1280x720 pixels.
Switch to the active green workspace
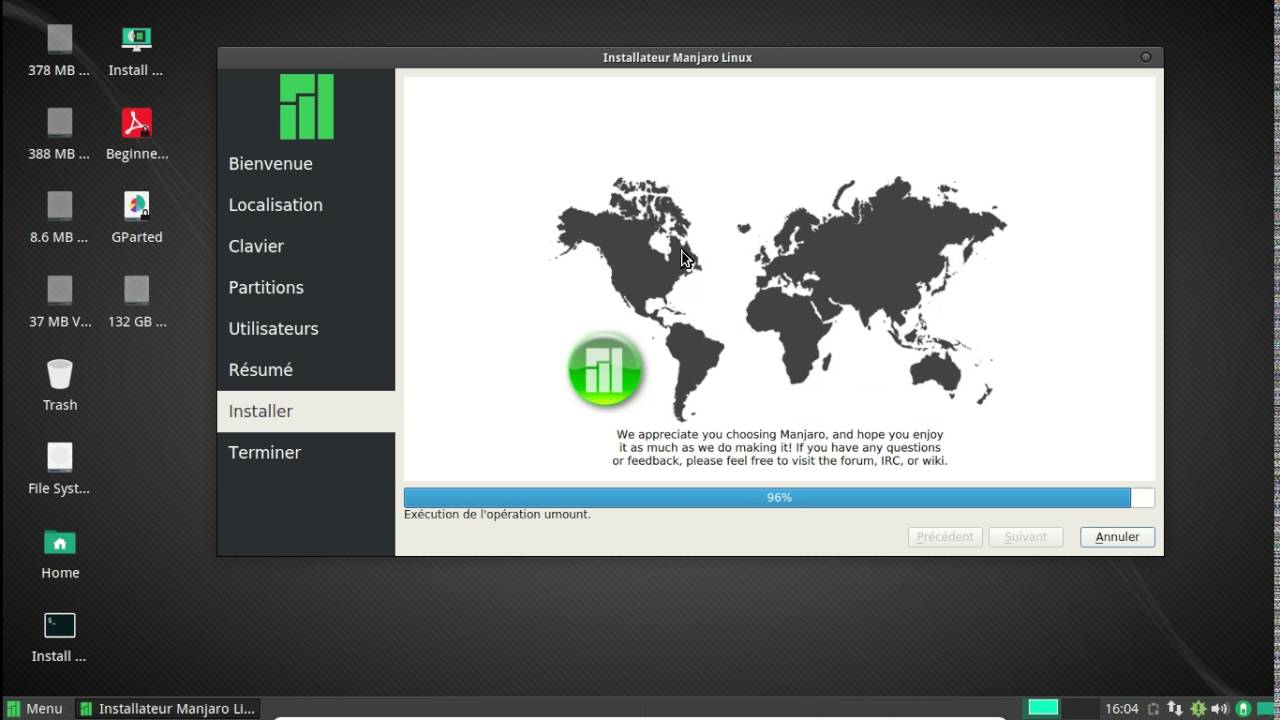(x=1043, y=708)
